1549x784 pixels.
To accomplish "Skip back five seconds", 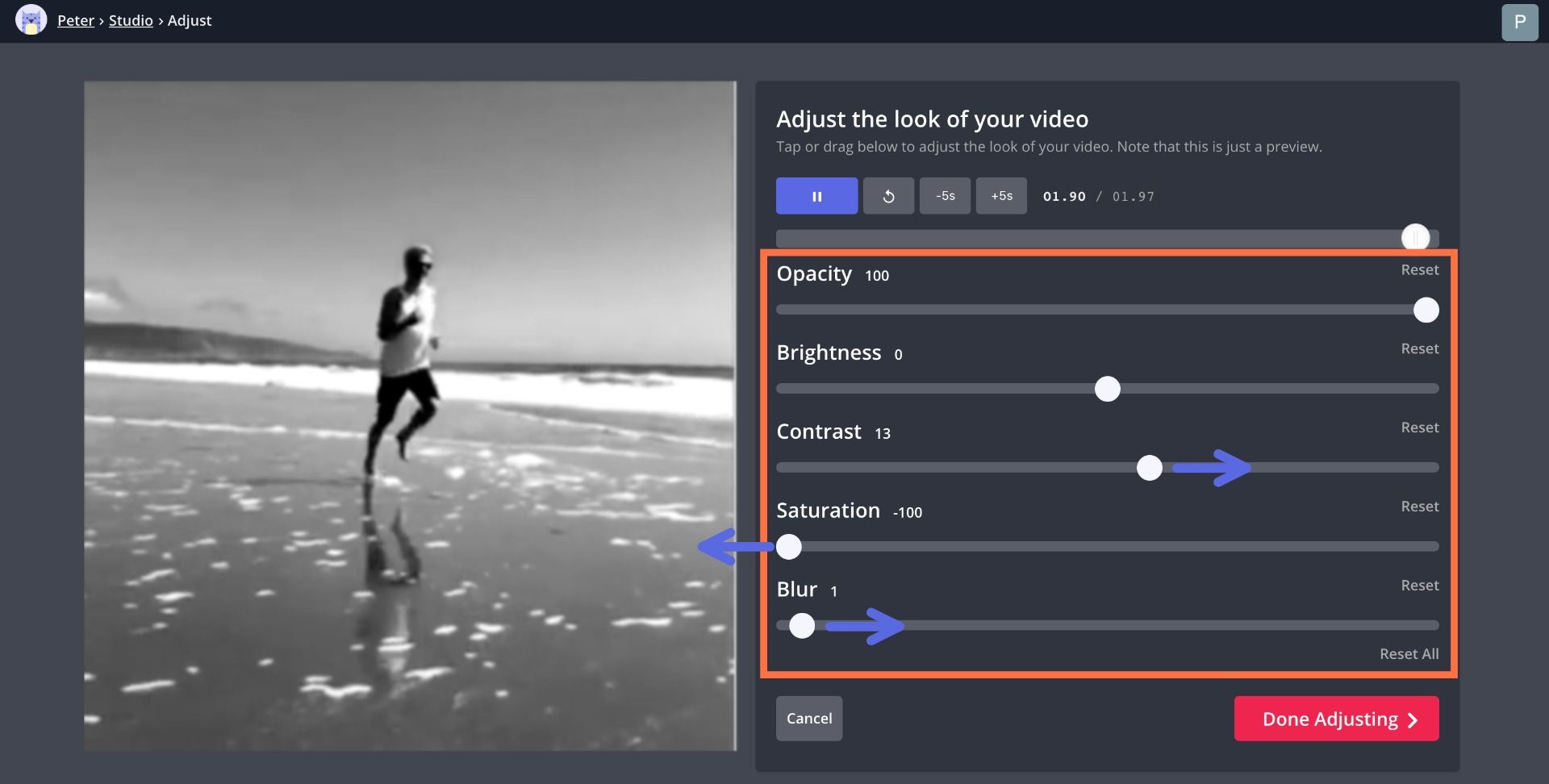I will click(x=945, y=196).
